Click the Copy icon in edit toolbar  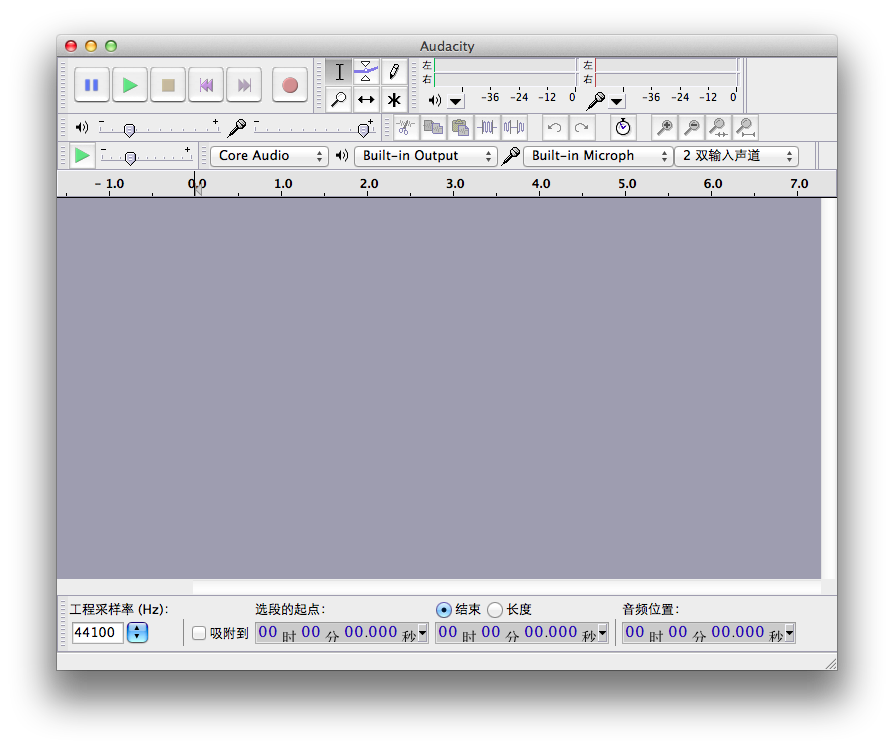(433, 128)
